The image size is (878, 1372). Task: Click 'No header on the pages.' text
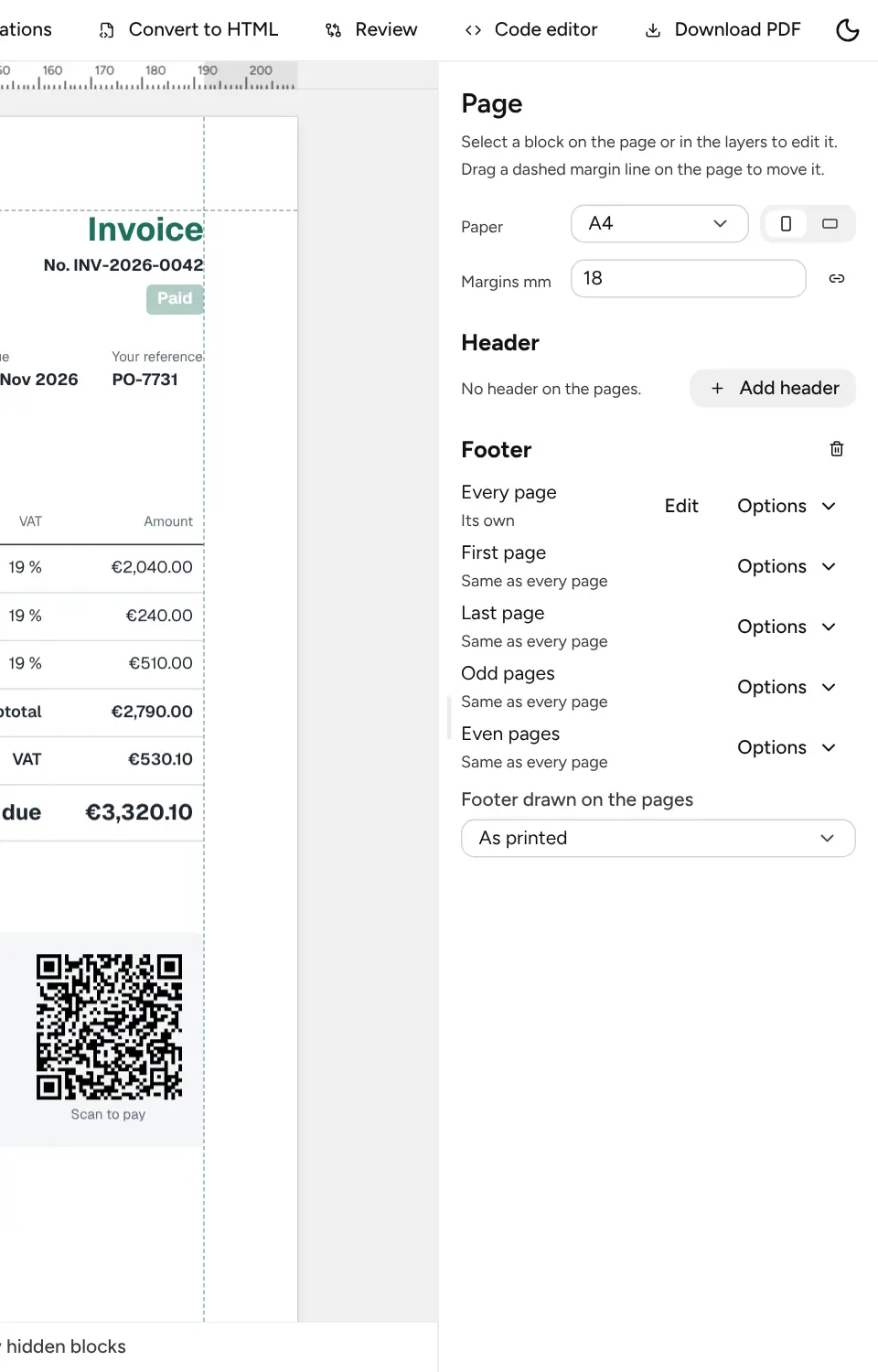(x=551, y=390)
